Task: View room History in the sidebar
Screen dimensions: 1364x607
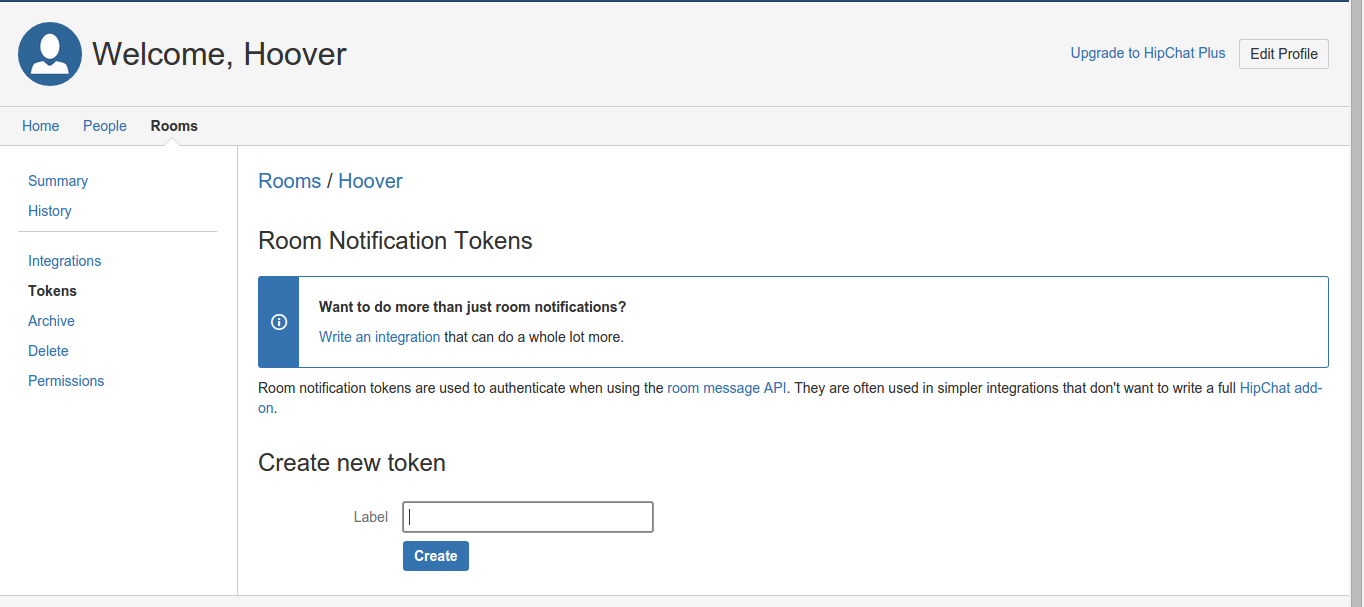Action: point(50,211)
